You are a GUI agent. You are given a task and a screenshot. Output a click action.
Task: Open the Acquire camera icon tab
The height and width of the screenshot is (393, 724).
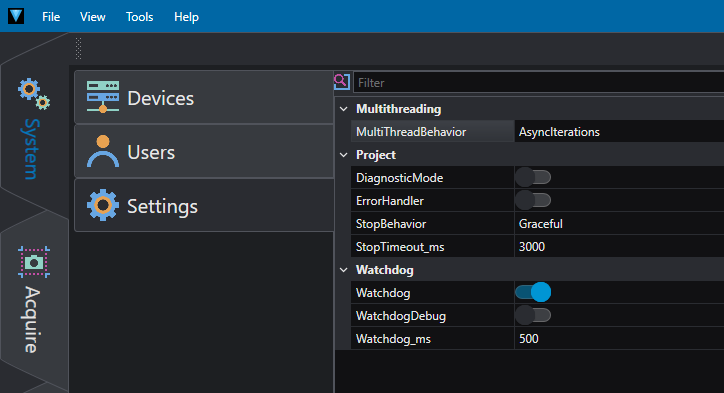click(x=34, y=262)
